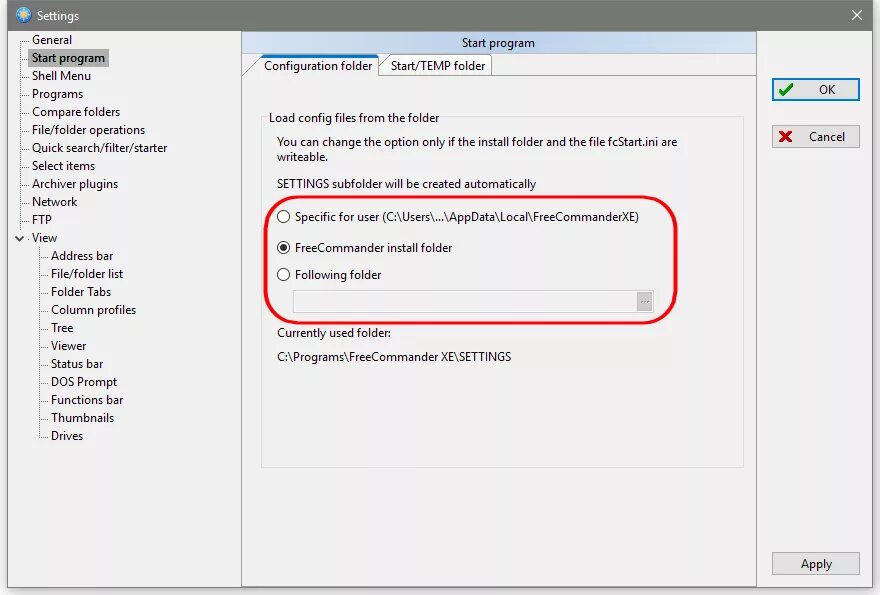
Task: Open Shell Menu settings
Action: pos(61,76)
